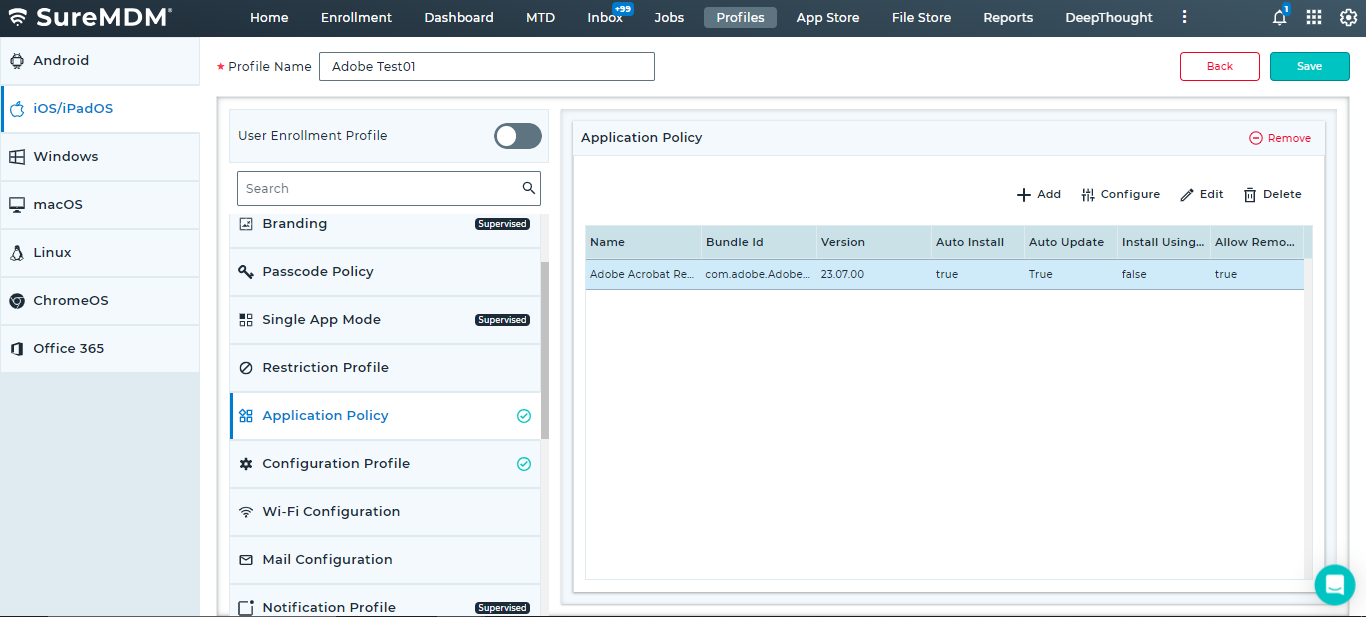Click the Android robot icon
This screenshot has height=617, width=1366.
(x=17, y=61)
